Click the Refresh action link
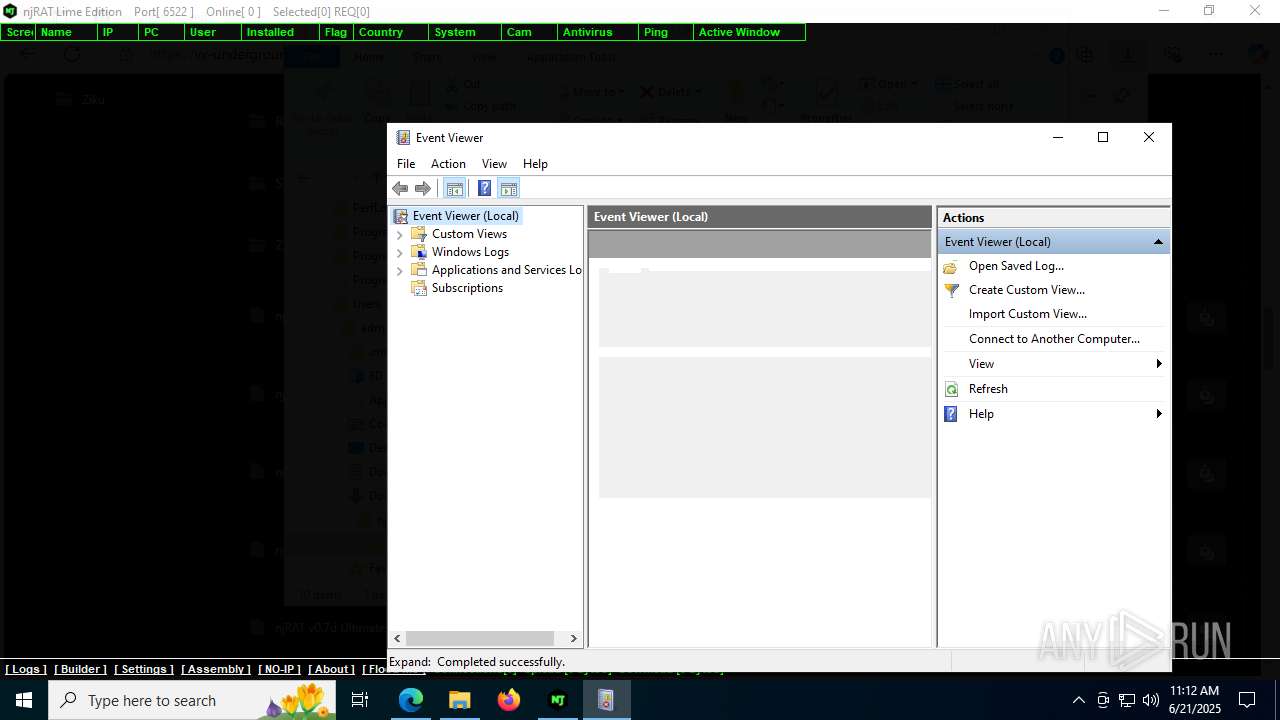The height and width of the screenshot is (720, 1280). 988,389
